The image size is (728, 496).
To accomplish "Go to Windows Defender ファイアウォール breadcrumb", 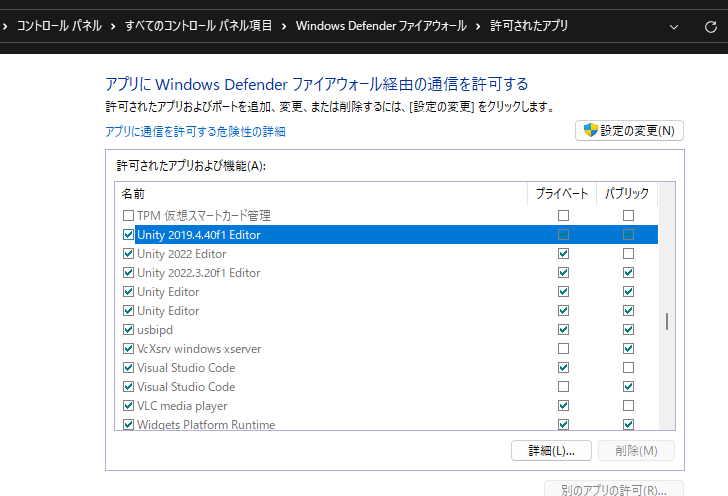I will coord(381,26).
